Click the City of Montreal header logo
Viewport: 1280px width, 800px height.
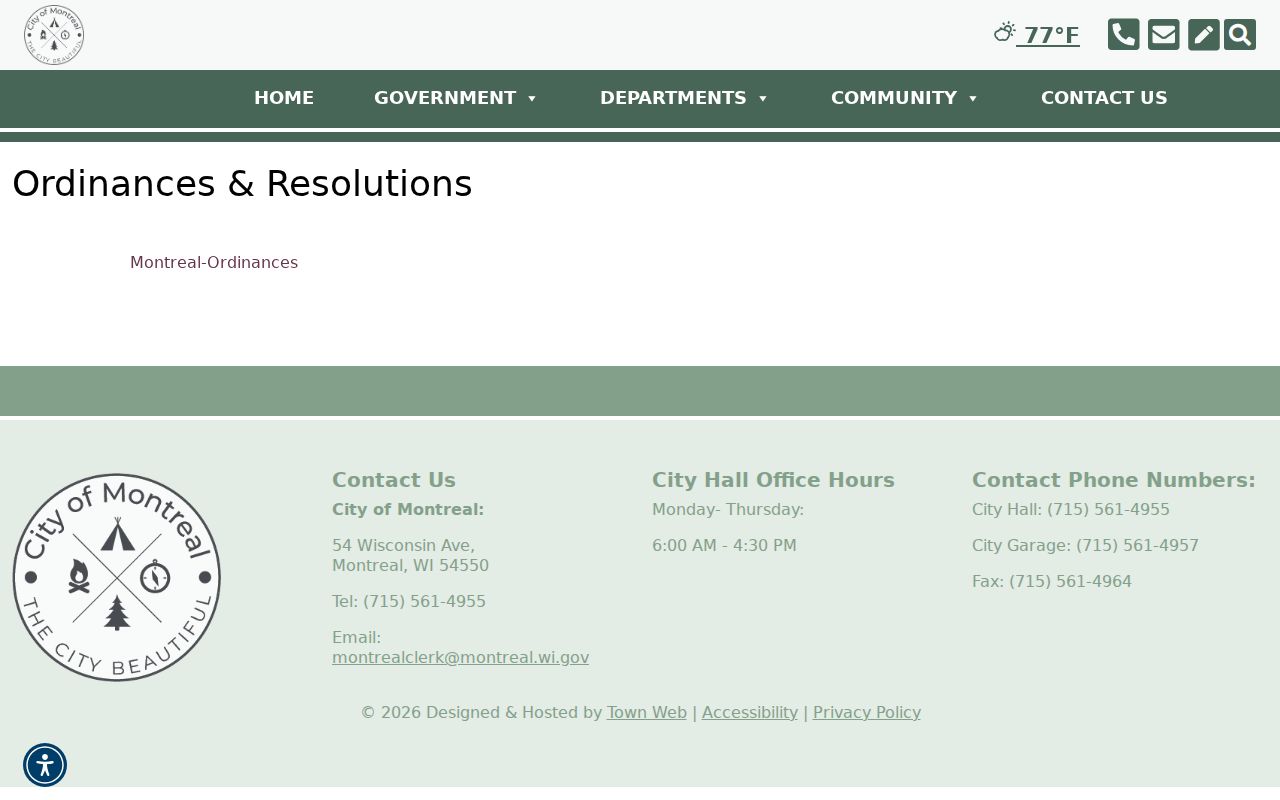(54, 35)
